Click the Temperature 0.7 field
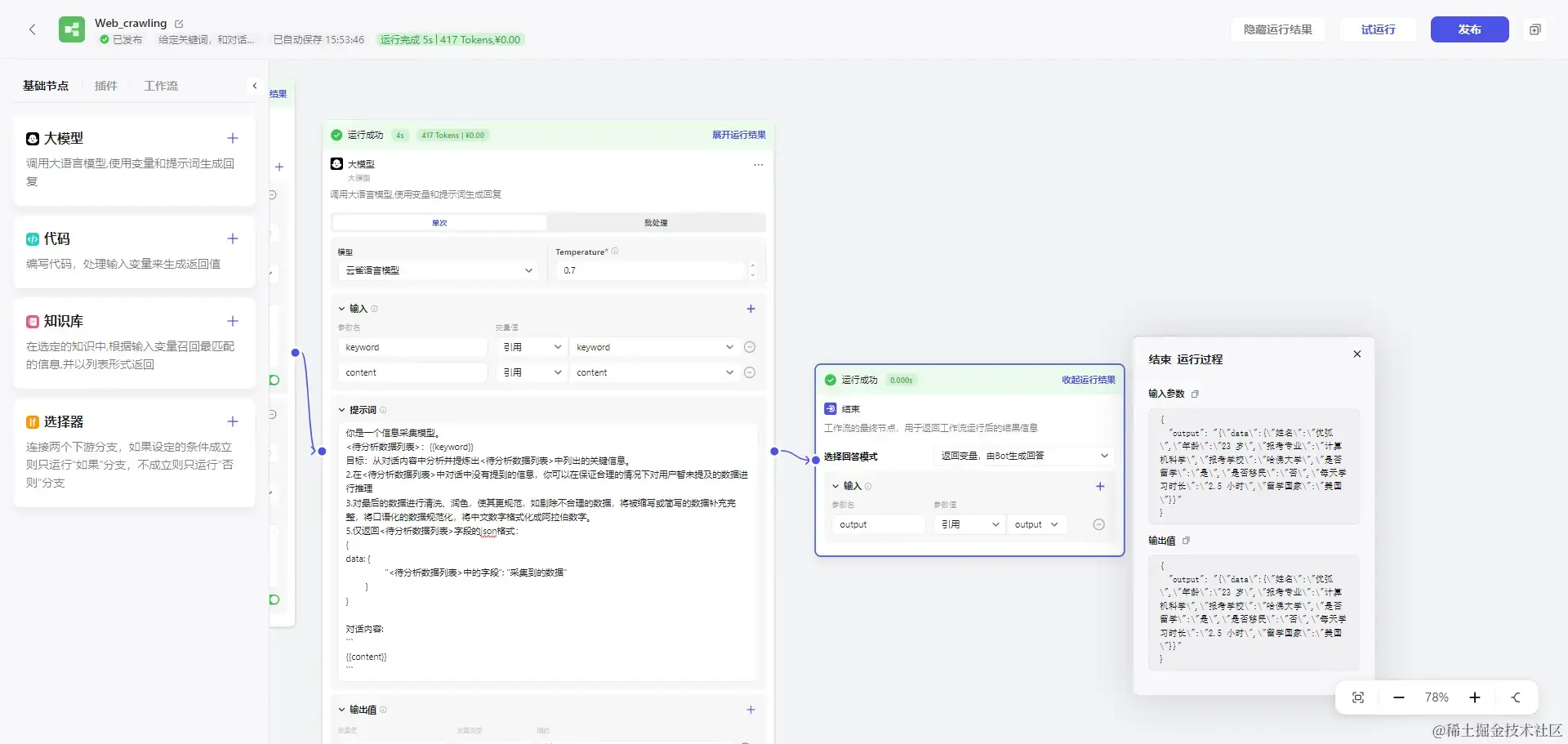The height and width of the screenshot is (744, 1568). pyautogui.click(x=652, y=270)
